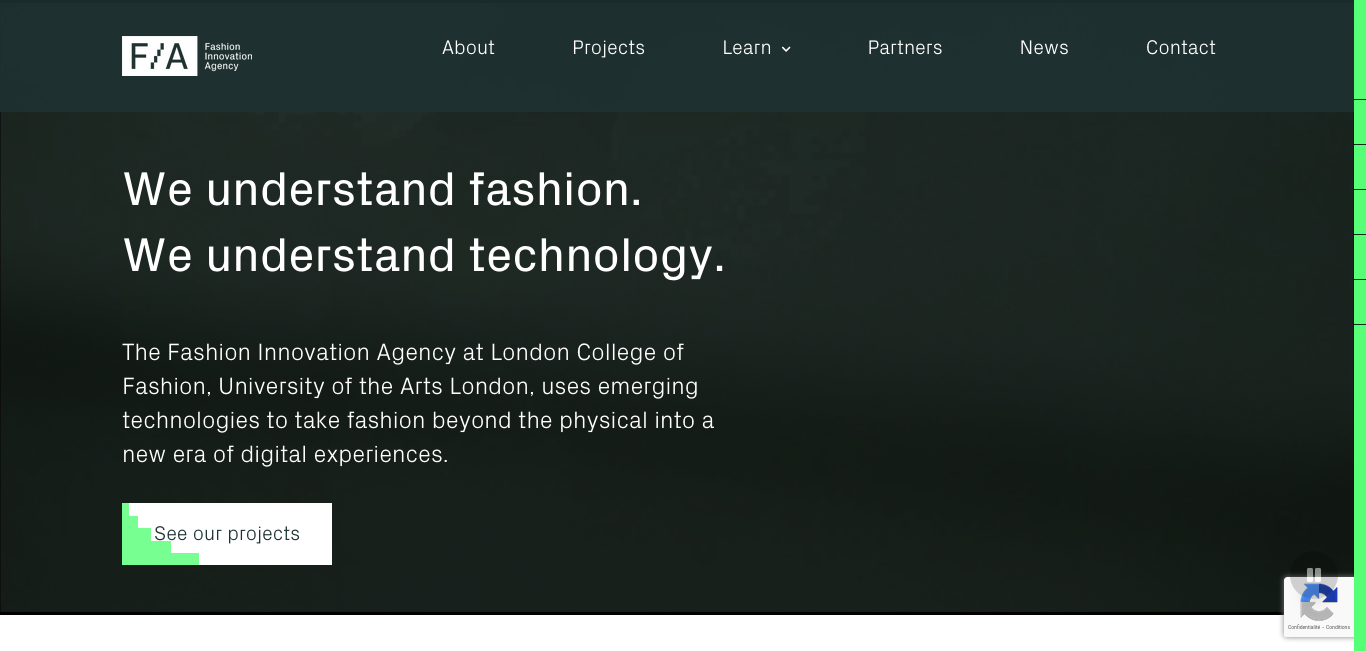The height and width of the screenshot is (651, 1366).
Task: Open the Projects menu item
Action: tap(608, 48)
